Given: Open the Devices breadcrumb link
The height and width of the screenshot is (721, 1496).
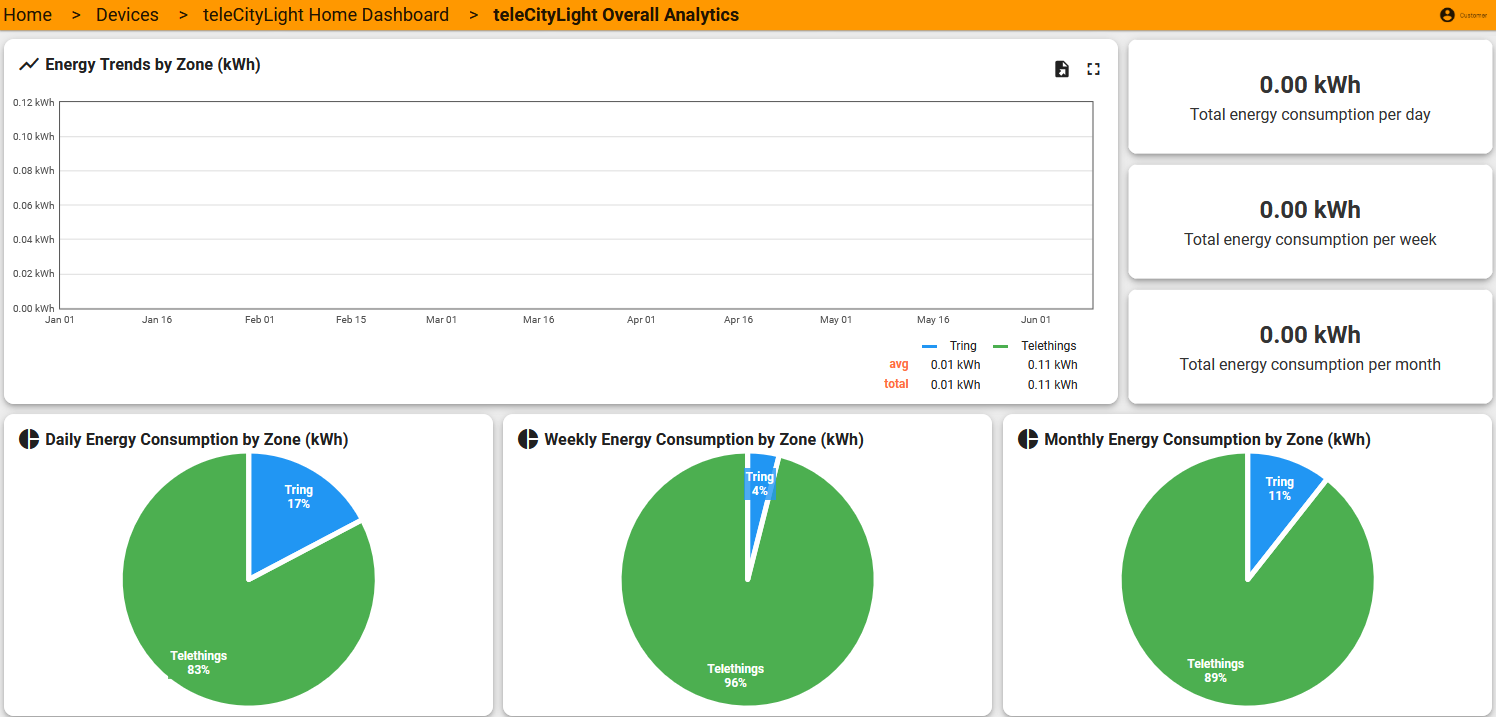Looking at the screenshot, I should coord(127,15).
